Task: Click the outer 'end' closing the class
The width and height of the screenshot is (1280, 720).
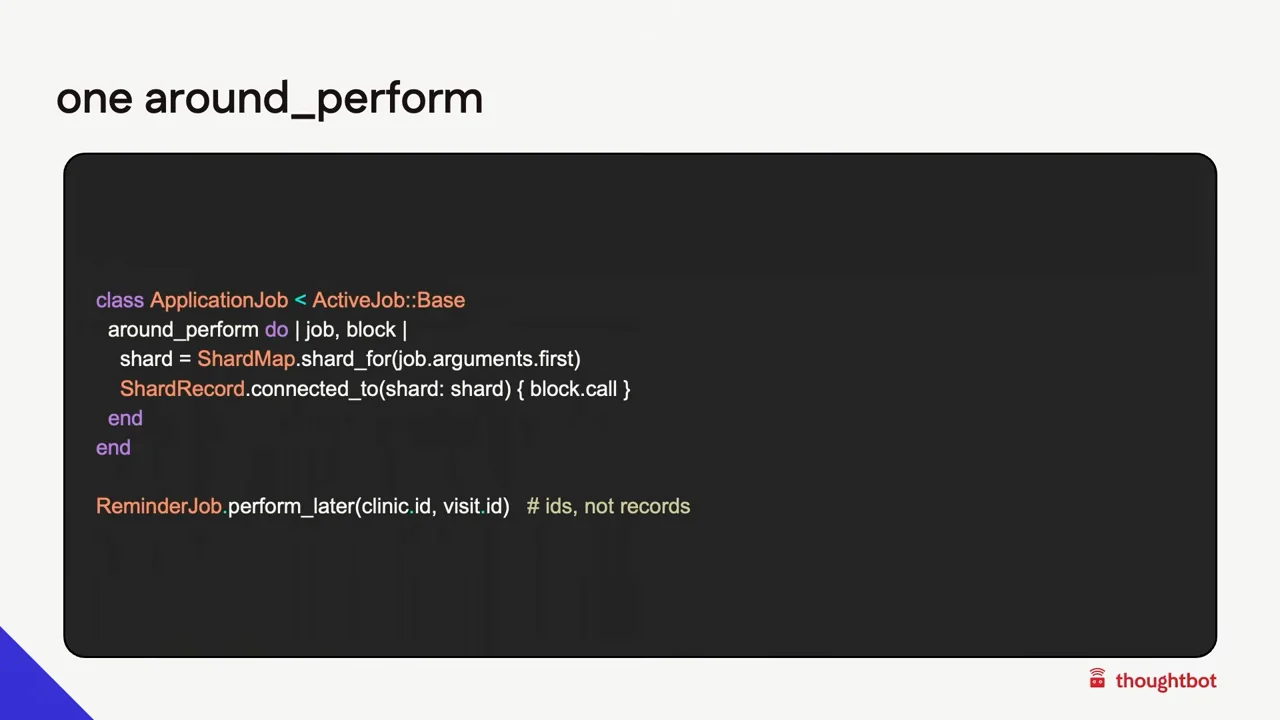Action: tap(113, 447)
